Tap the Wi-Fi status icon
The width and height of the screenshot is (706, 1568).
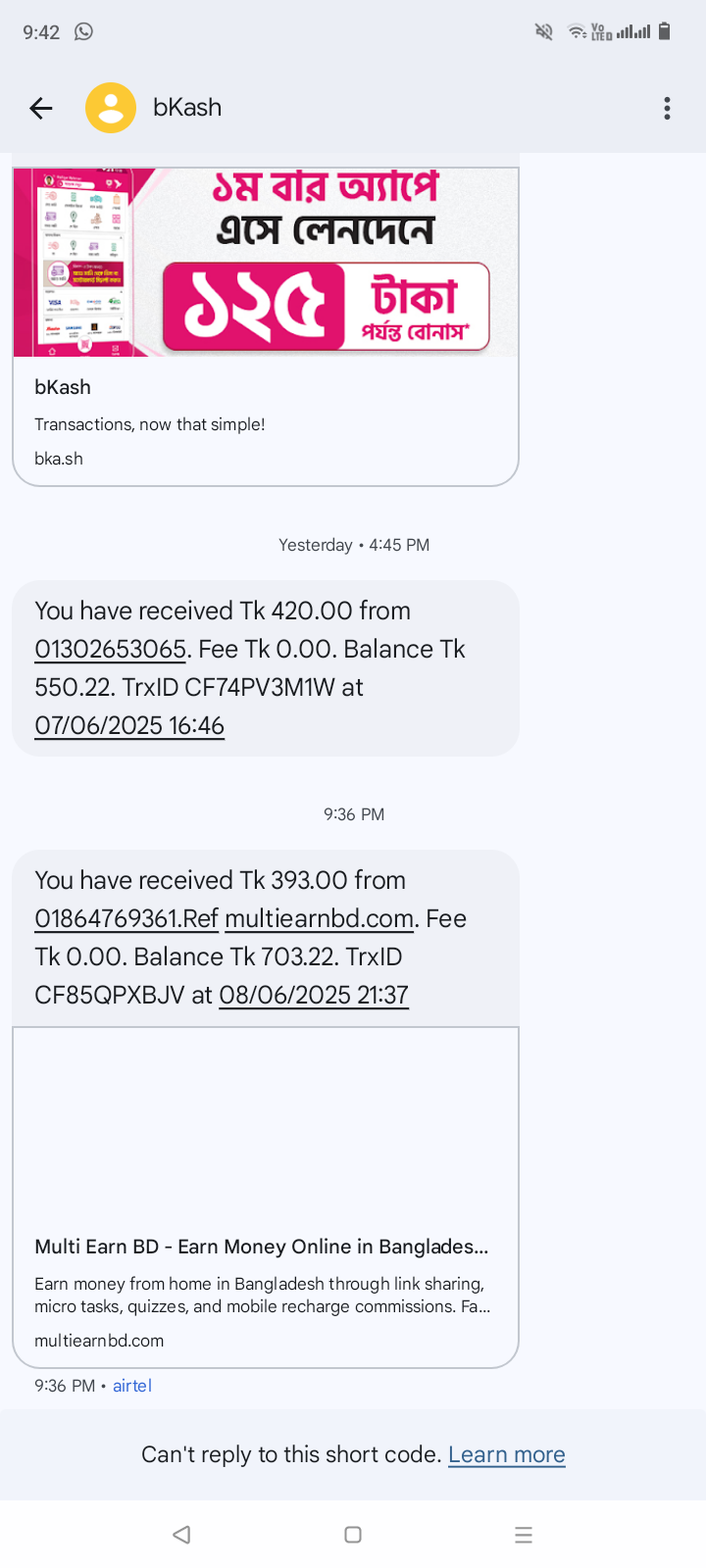tap(577, 31)
